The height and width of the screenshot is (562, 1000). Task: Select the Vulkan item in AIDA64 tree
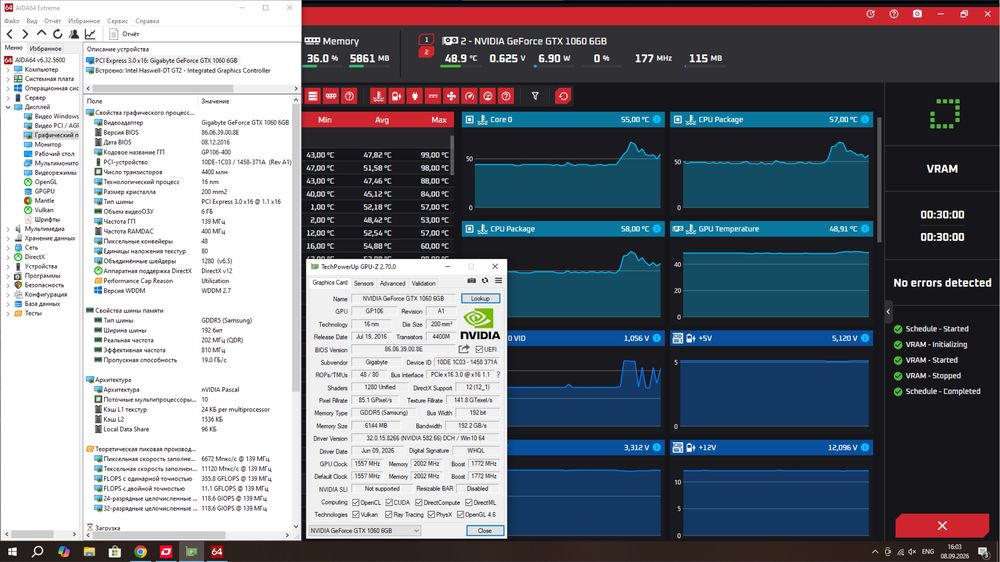pyautogui.click(x=44, y=210)
